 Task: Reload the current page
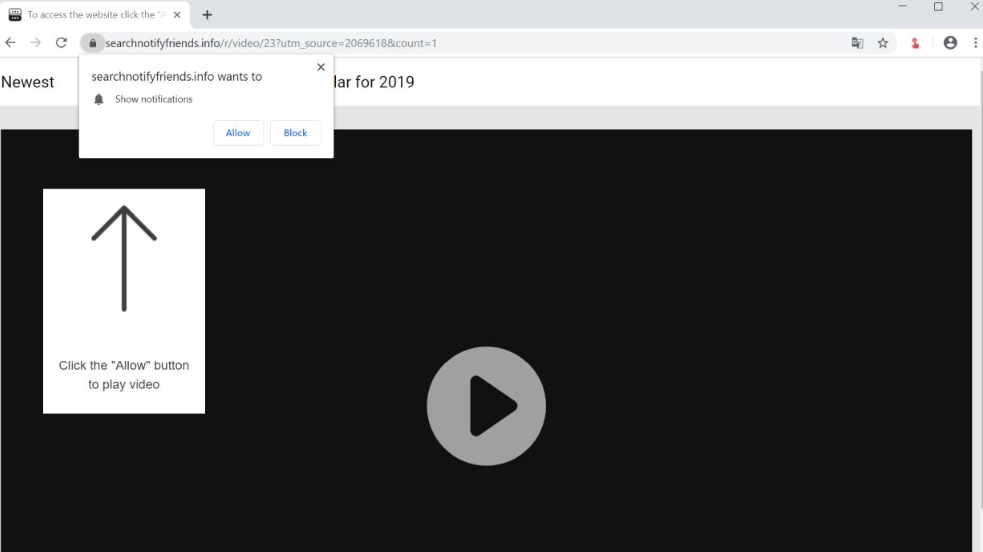click(x=61, y=43)
